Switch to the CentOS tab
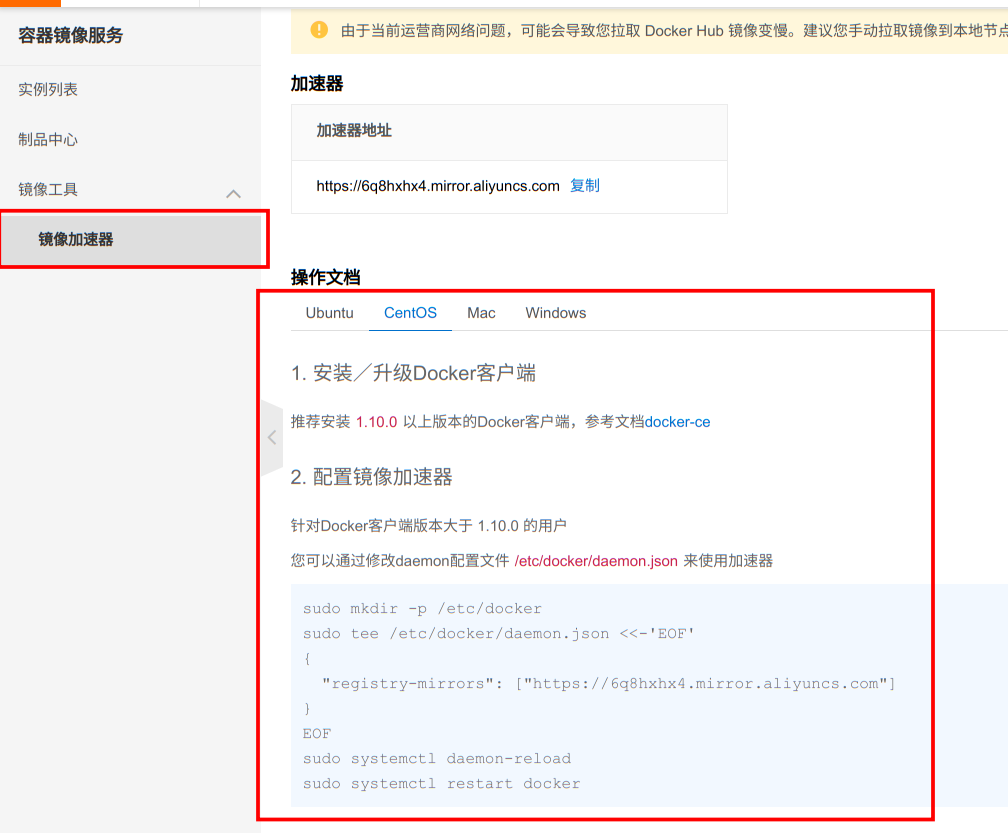The width and height of the screenshot is (1008, 833). 410,313
